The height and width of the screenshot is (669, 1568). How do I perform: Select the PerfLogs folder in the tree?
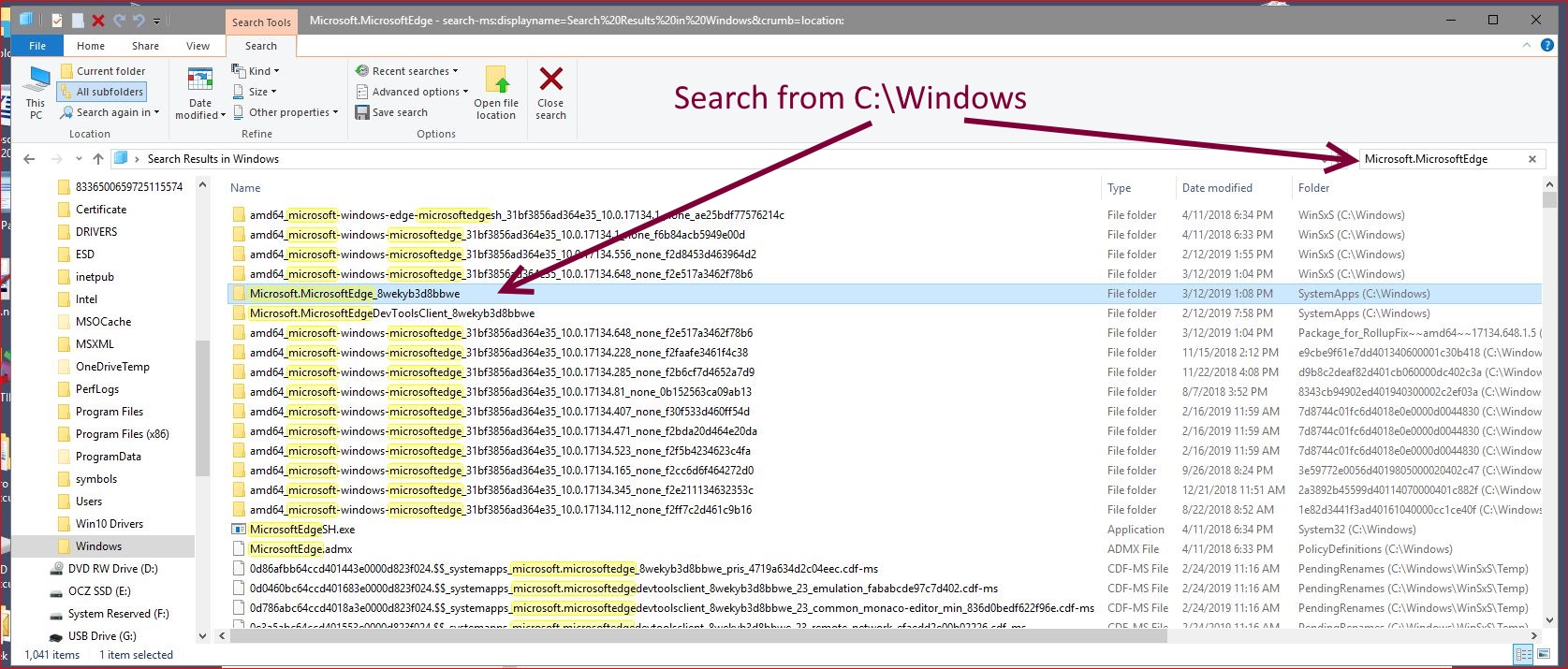click(97, 389)
